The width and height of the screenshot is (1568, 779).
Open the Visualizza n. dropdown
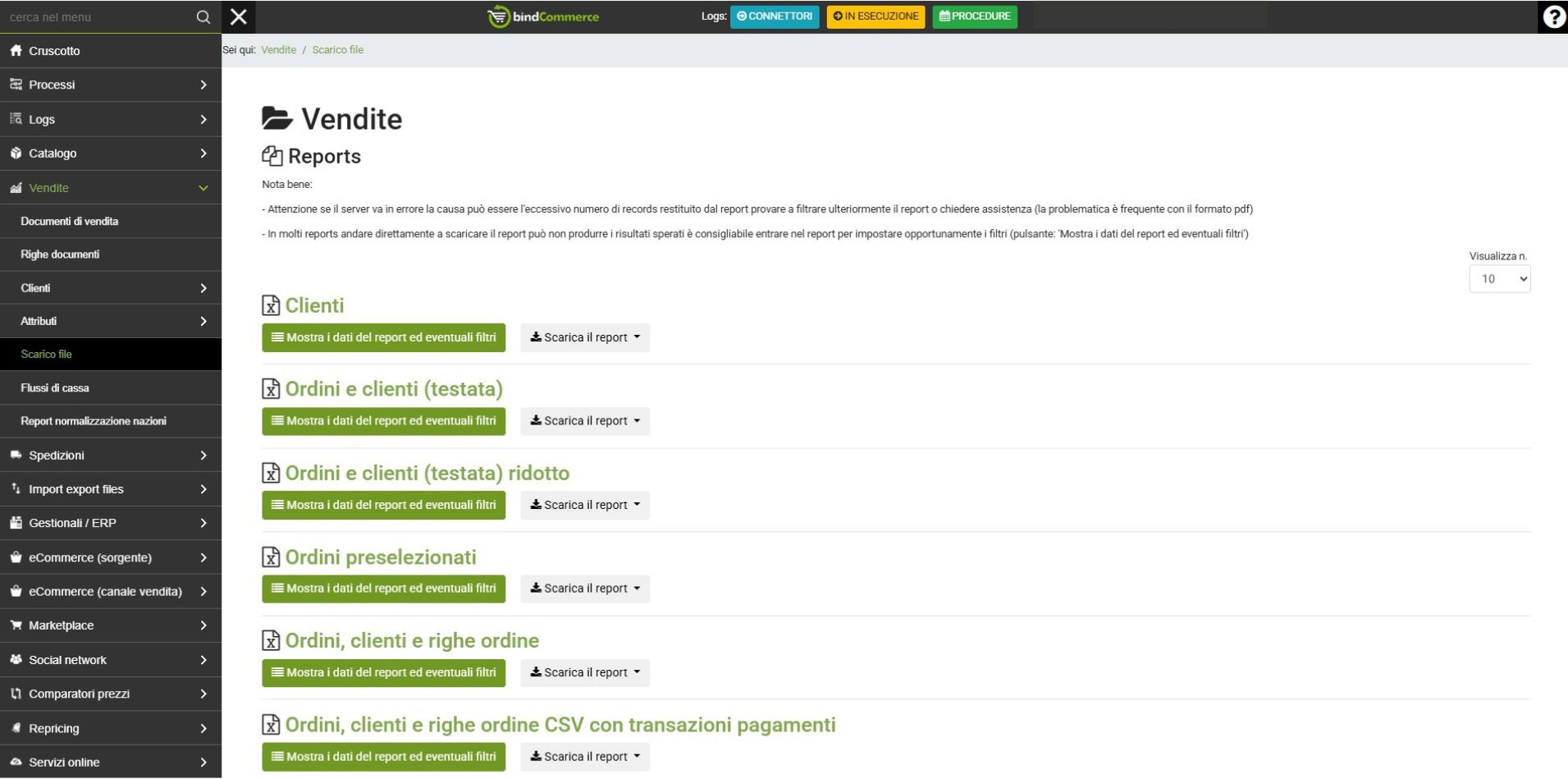(1499, 279)
